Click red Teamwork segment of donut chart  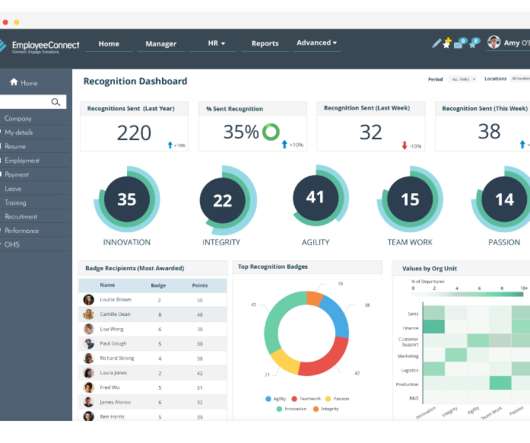pos(326,359)
